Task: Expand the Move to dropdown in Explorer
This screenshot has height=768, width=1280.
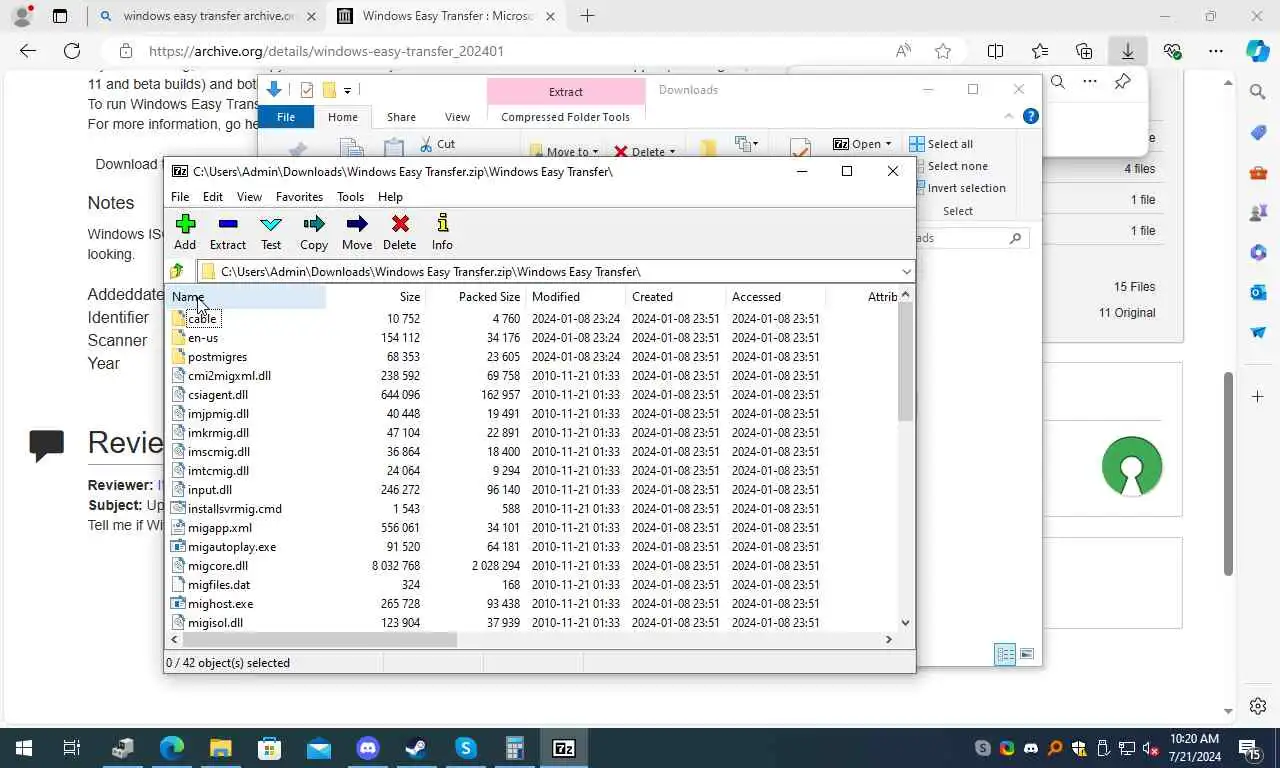Action: tap(595, 152)
